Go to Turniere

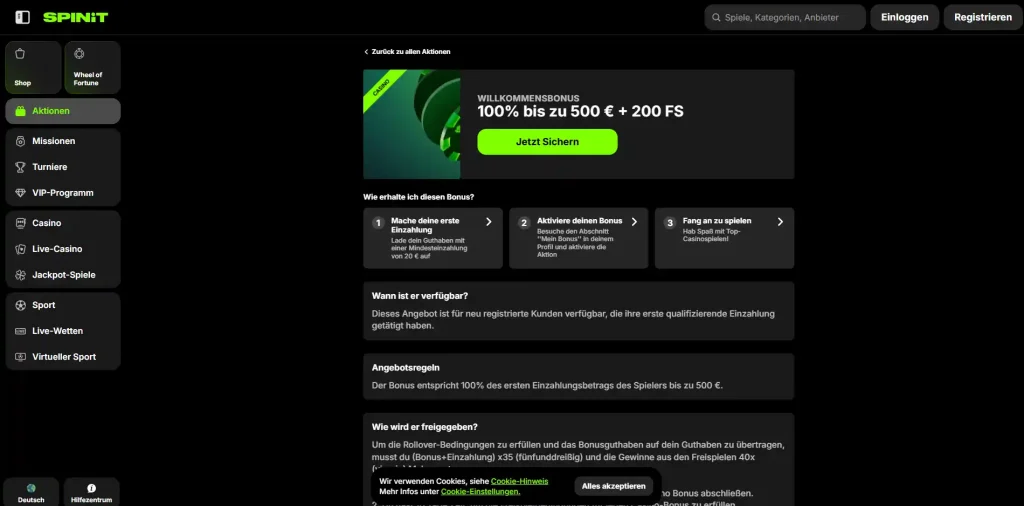[x=63, y=167]
